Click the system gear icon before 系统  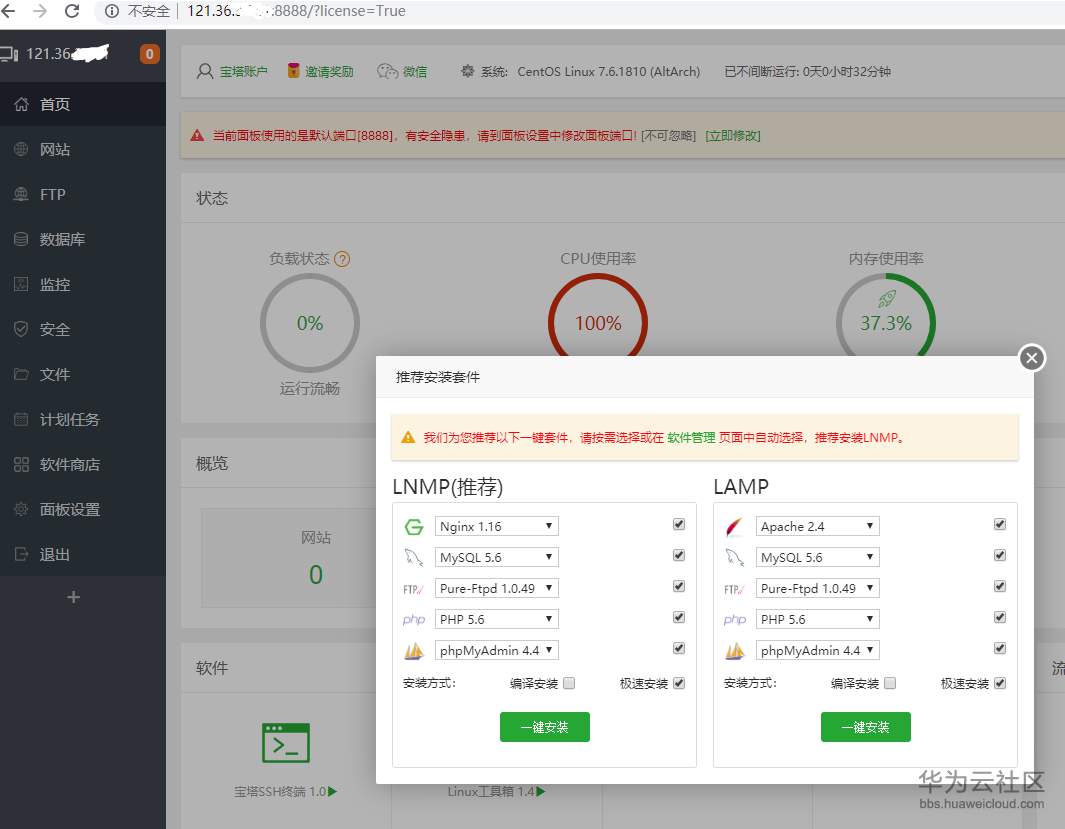click(x=467, y=71)
